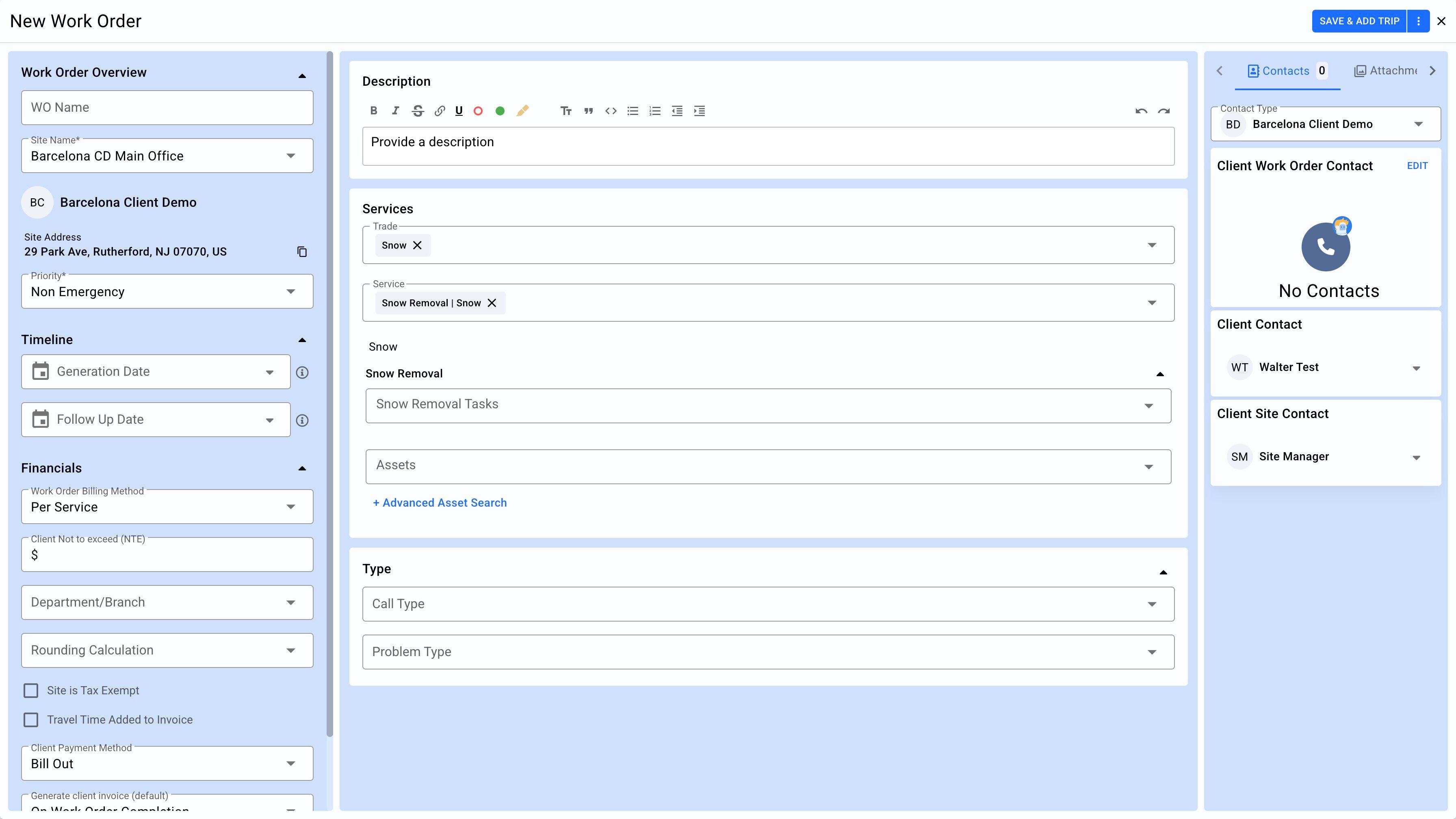Click the Save & Add Trip button
This screenshot has width=1456, height=819.
point(1359,21)
